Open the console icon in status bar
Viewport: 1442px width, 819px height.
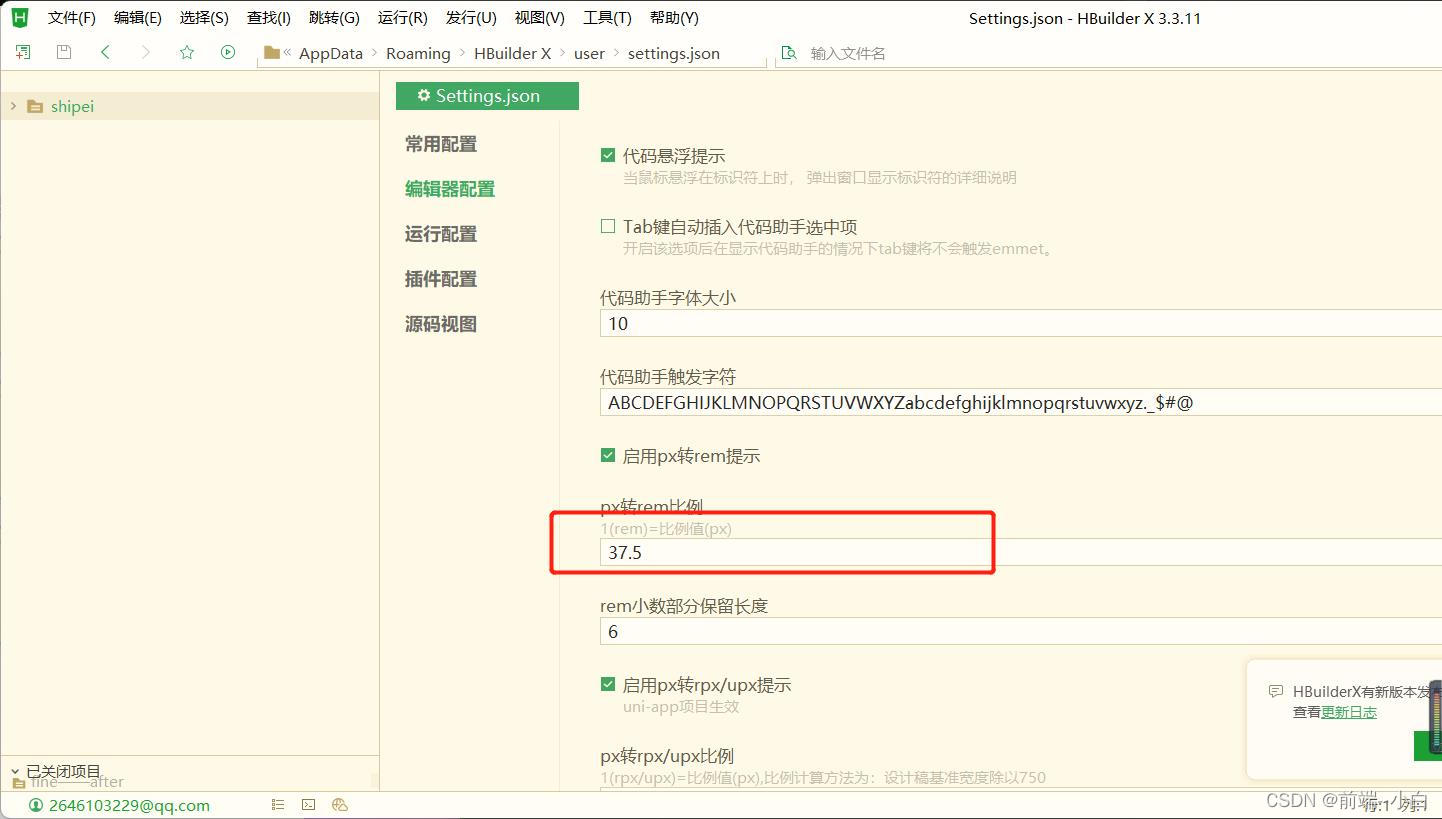308,804
